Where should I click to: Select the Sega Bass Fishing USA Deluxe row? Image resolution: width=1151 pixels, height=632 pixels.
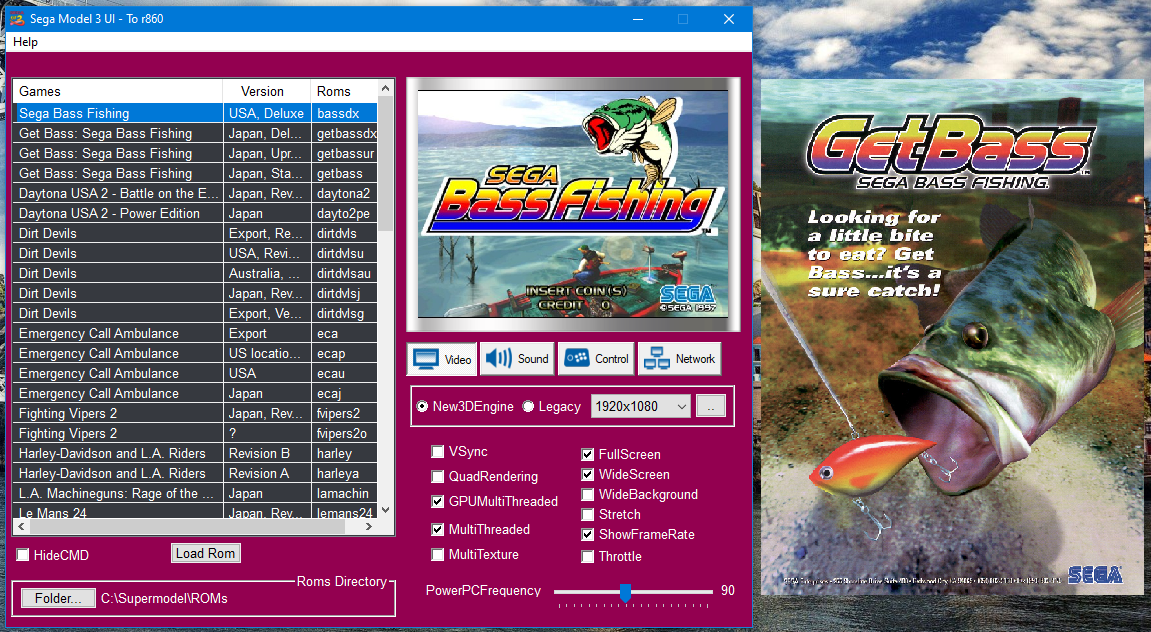click(195, 113)
